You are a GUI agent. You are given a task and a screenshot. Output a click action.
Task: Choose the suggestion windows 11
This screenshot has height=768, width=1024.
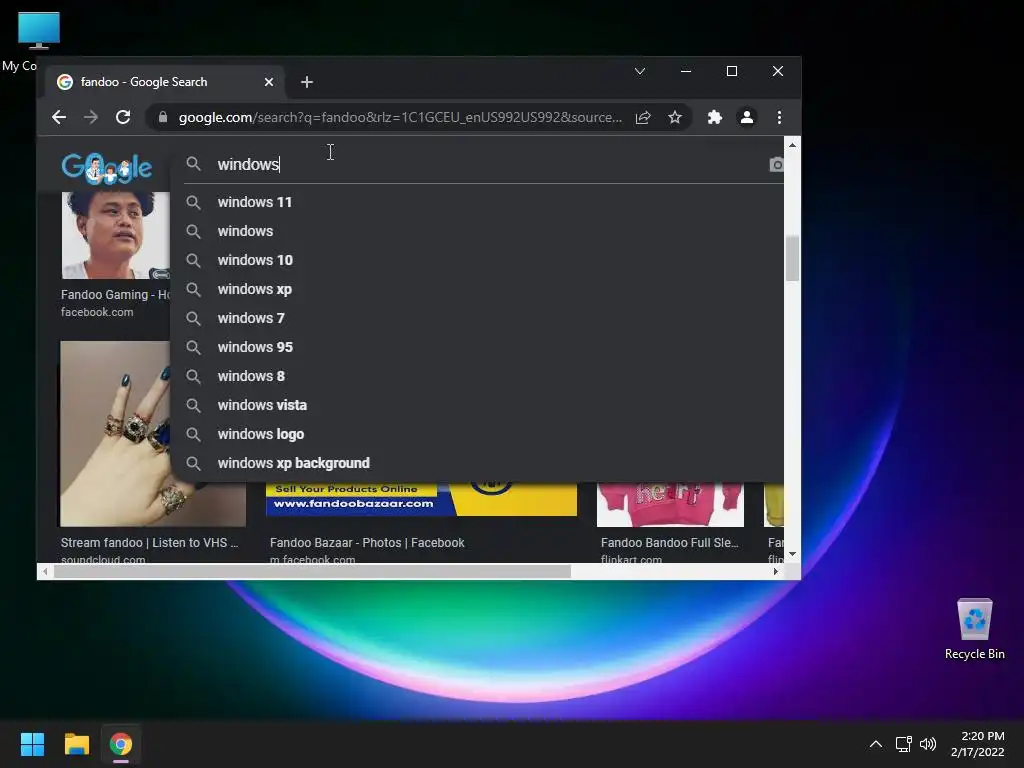coord(478,202)
